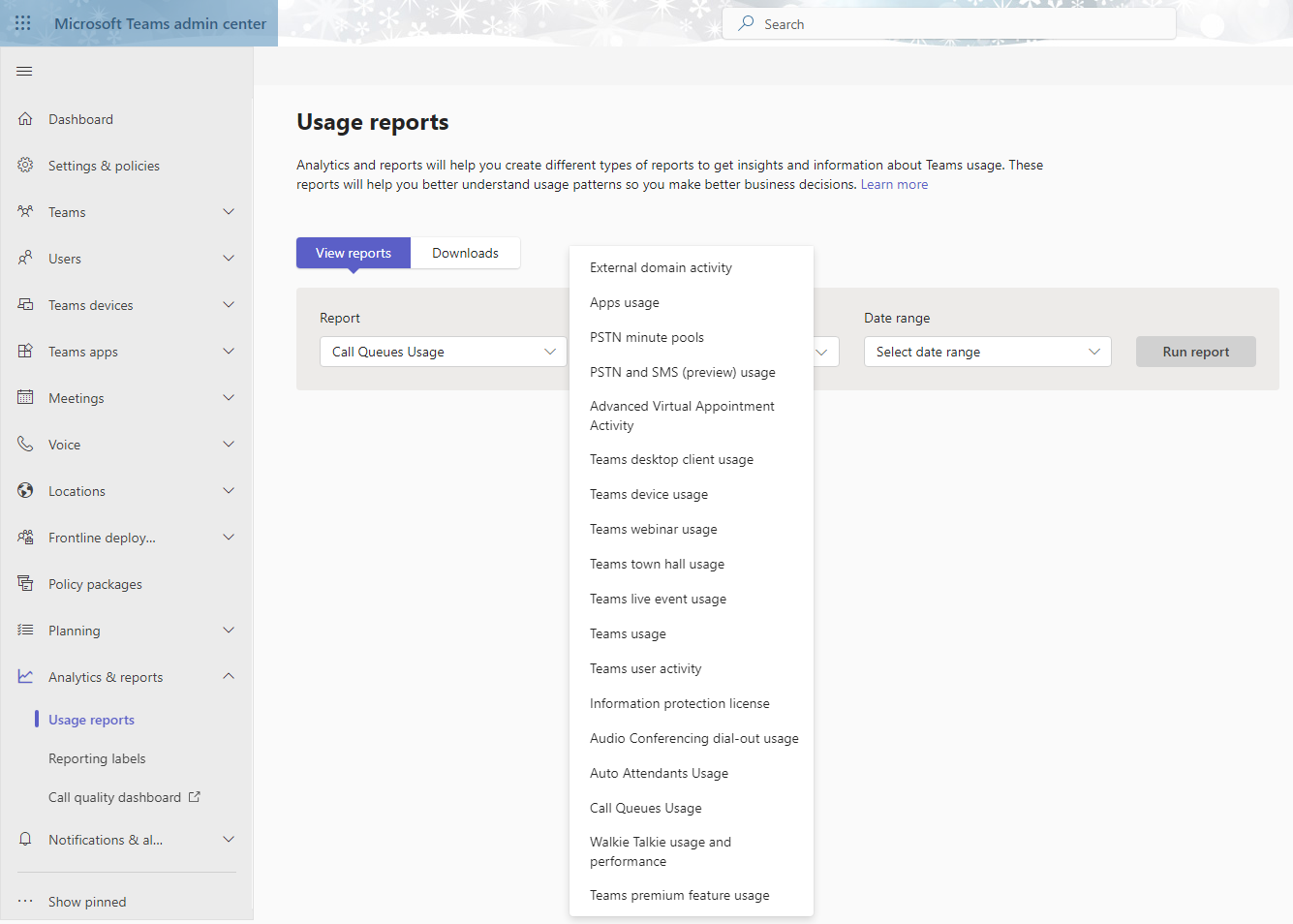
Task: Select Audio Conferencing dial-out usage option
Action: 692,738
